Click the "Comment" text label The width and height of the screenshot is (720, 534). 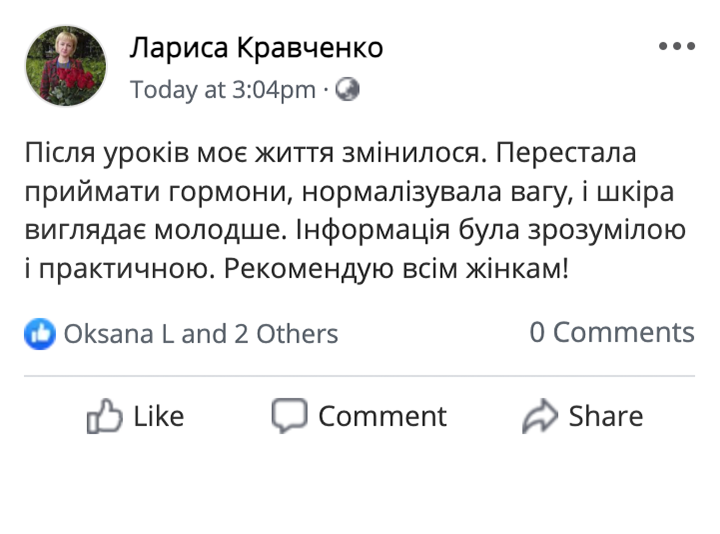tap(382, 416)
